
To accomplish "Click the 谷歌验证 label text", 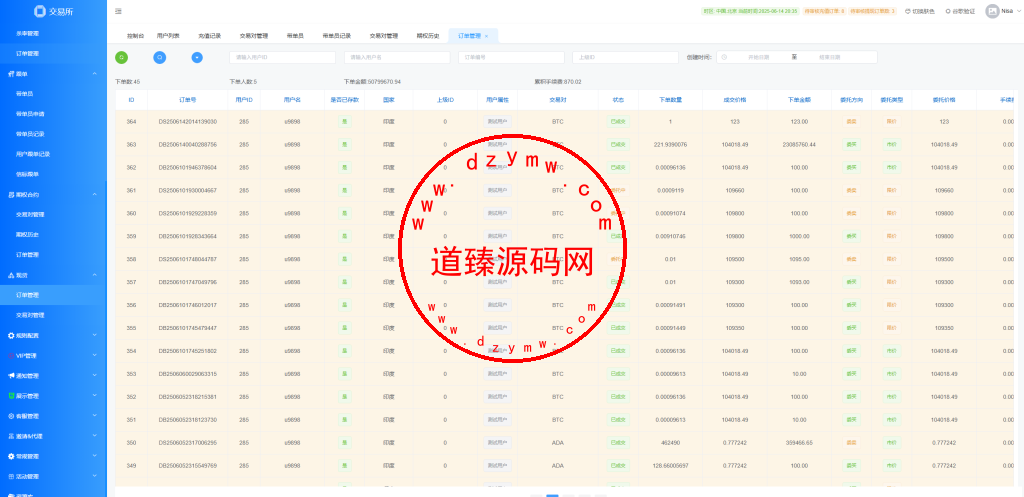I will click(x=963, y=11).
